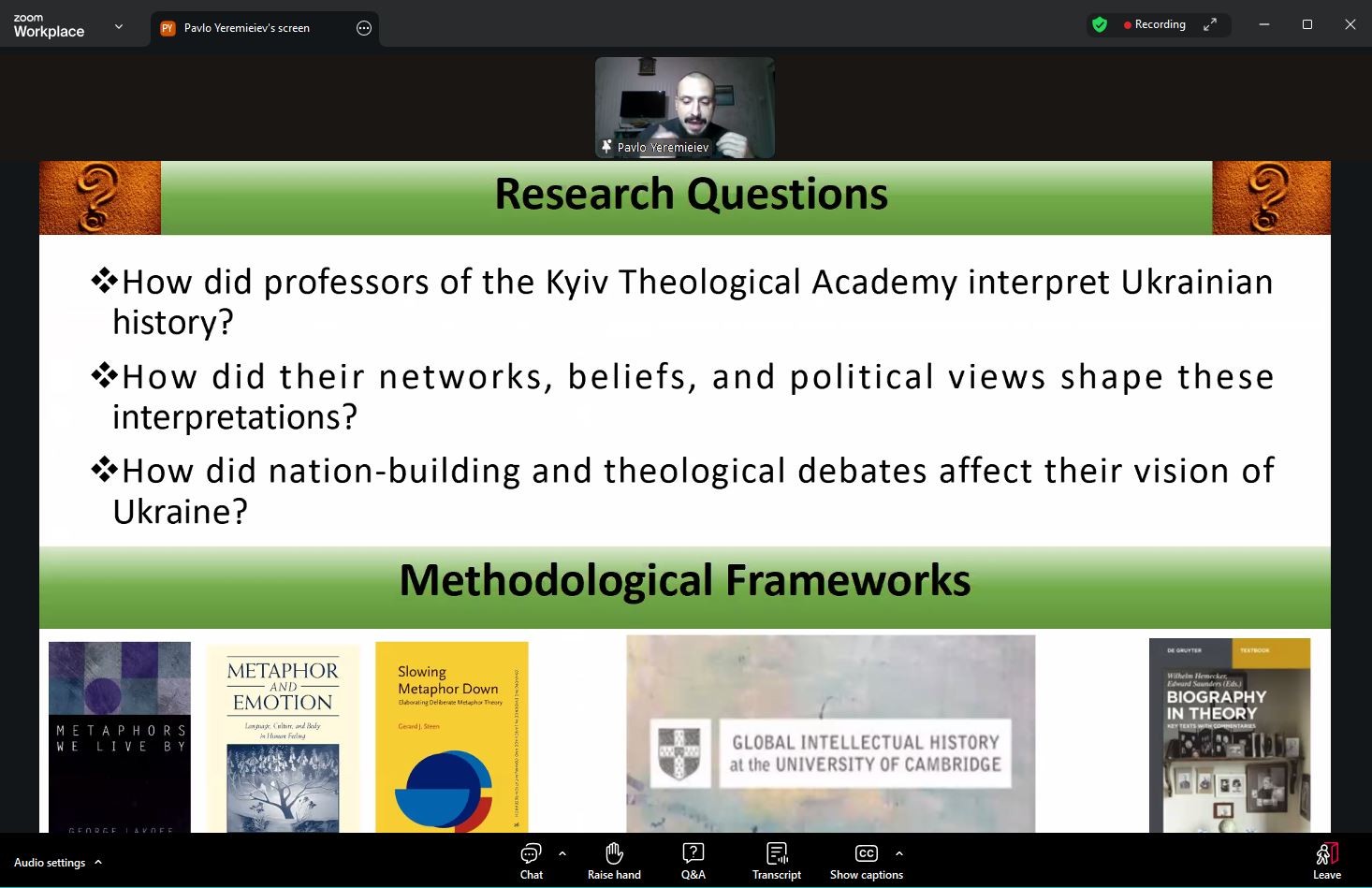Open the Audio settings menu
Screen dimensions: 1372x888
pyautogui.click(x=58, y=863)
